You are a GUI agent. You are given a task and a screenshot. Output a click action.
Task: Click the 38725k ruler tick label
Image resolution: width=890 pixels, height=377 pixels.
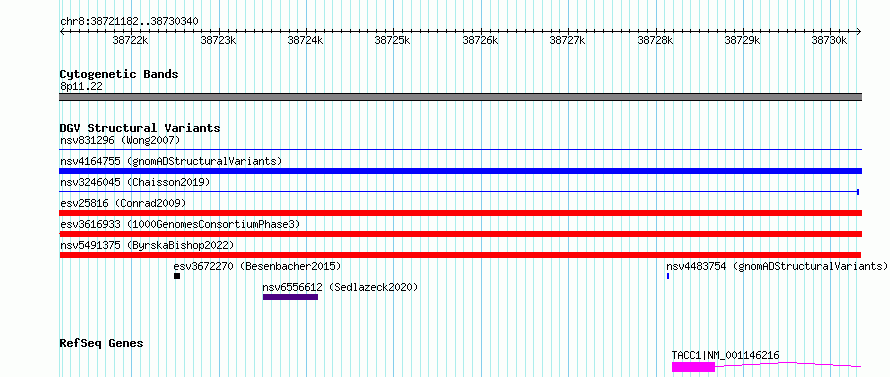[393, 40]
